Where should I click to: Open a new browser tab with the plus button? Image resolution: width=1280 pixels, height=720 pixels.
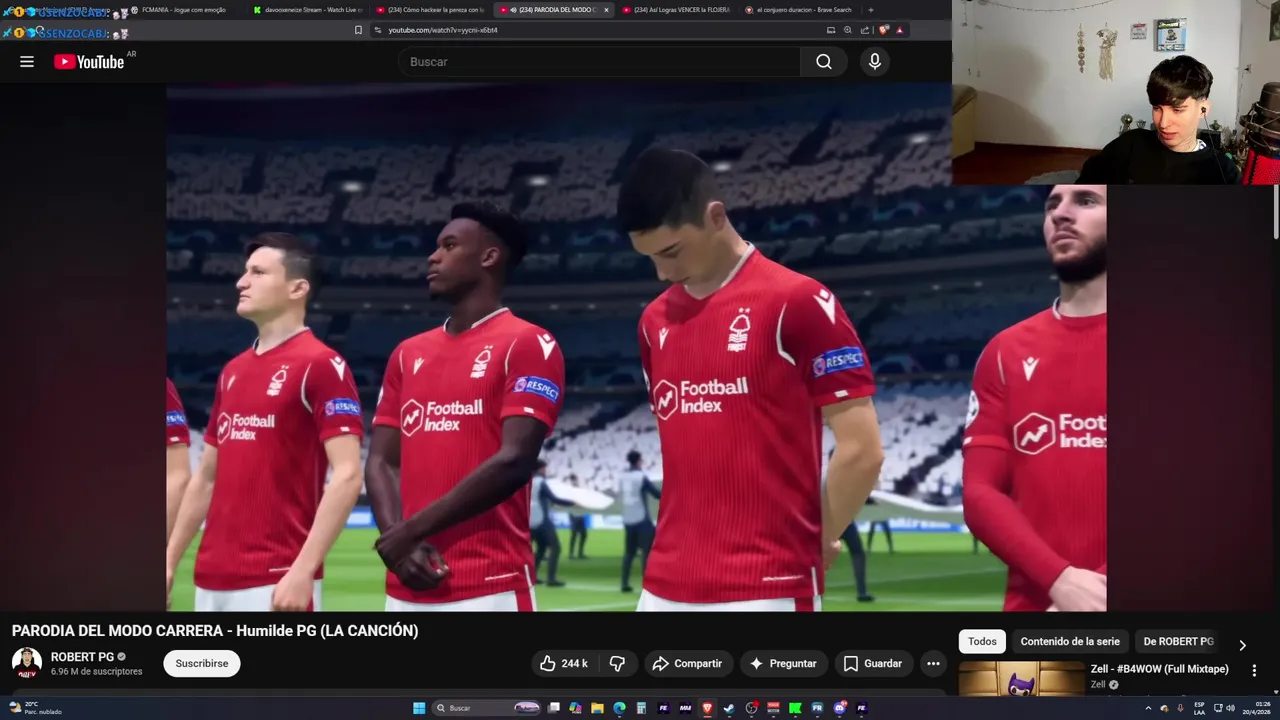click(x=870, y=10)
